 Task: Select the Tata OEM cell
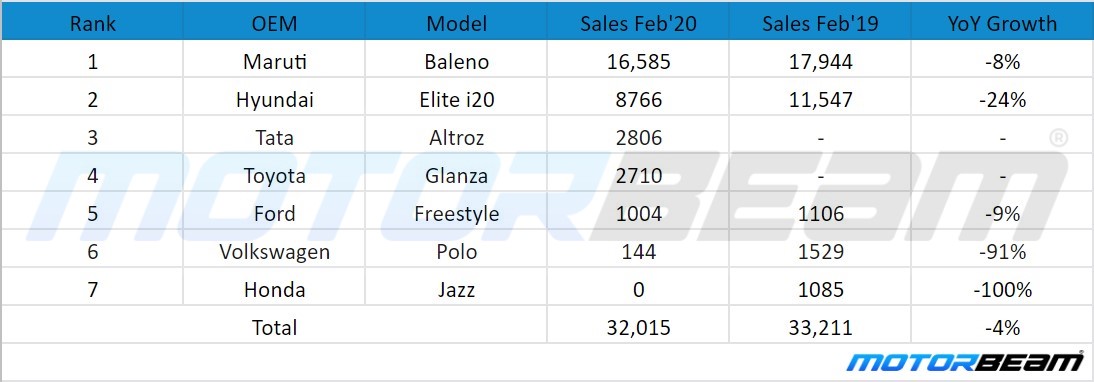(274, 137)
